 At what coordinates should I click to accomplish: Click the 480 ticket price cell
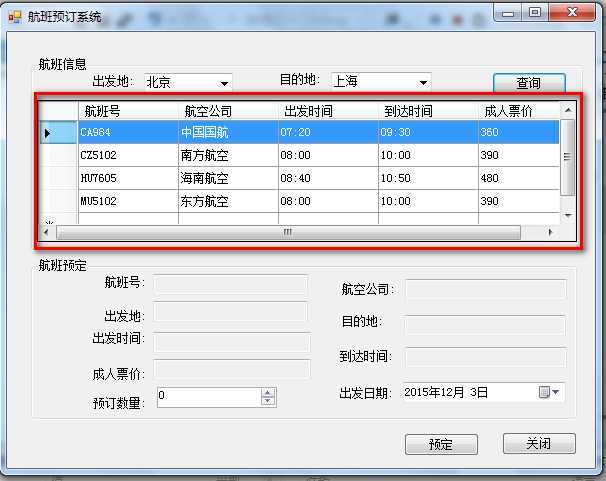pos(519,178)
